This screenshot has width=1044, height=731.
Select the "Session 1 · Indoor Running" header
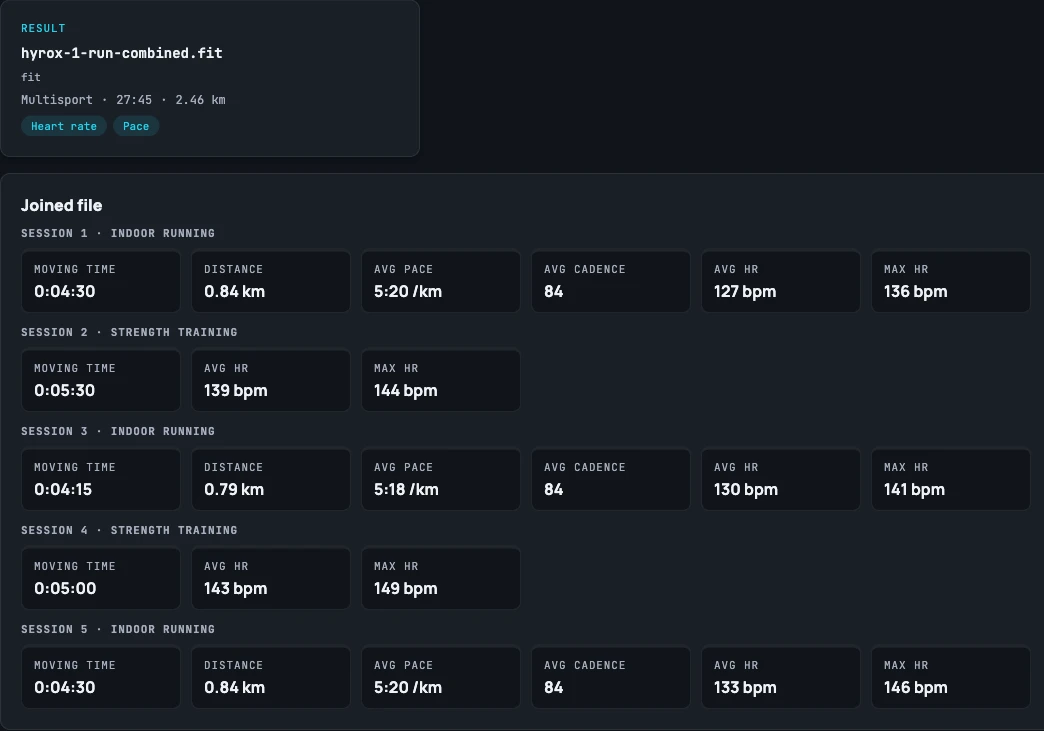pyautogui.click(x=118, y=233)
